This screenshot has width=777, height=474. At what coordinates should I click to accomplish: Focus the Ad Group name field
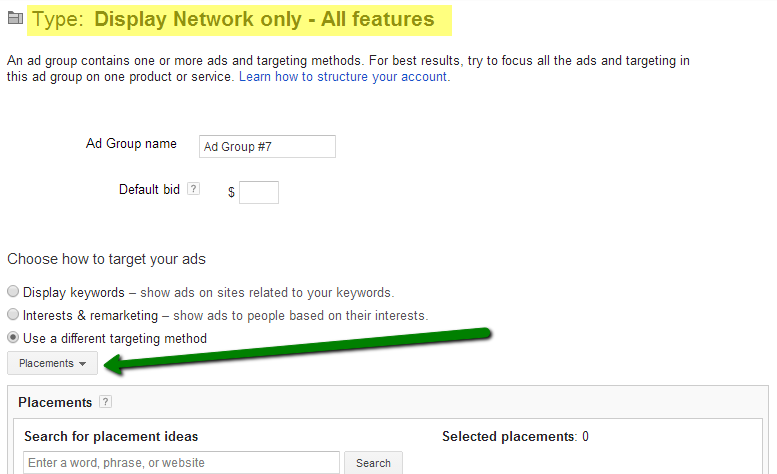coord(267,147)
